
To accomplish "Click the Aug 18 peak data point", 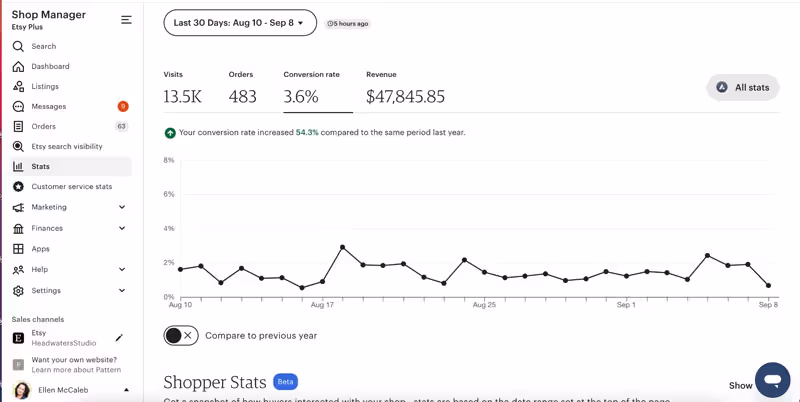I will point(342,247).
